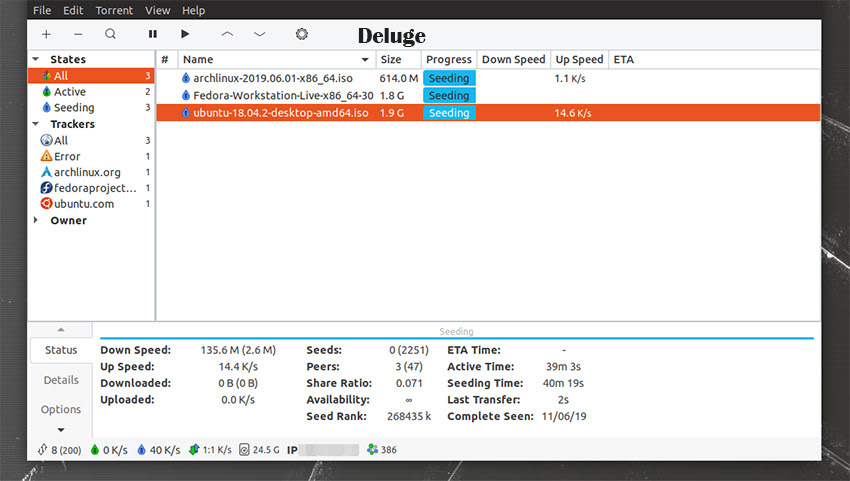
Task: Click download speed 0 K/s status item
Action: (x=109, y=450)
